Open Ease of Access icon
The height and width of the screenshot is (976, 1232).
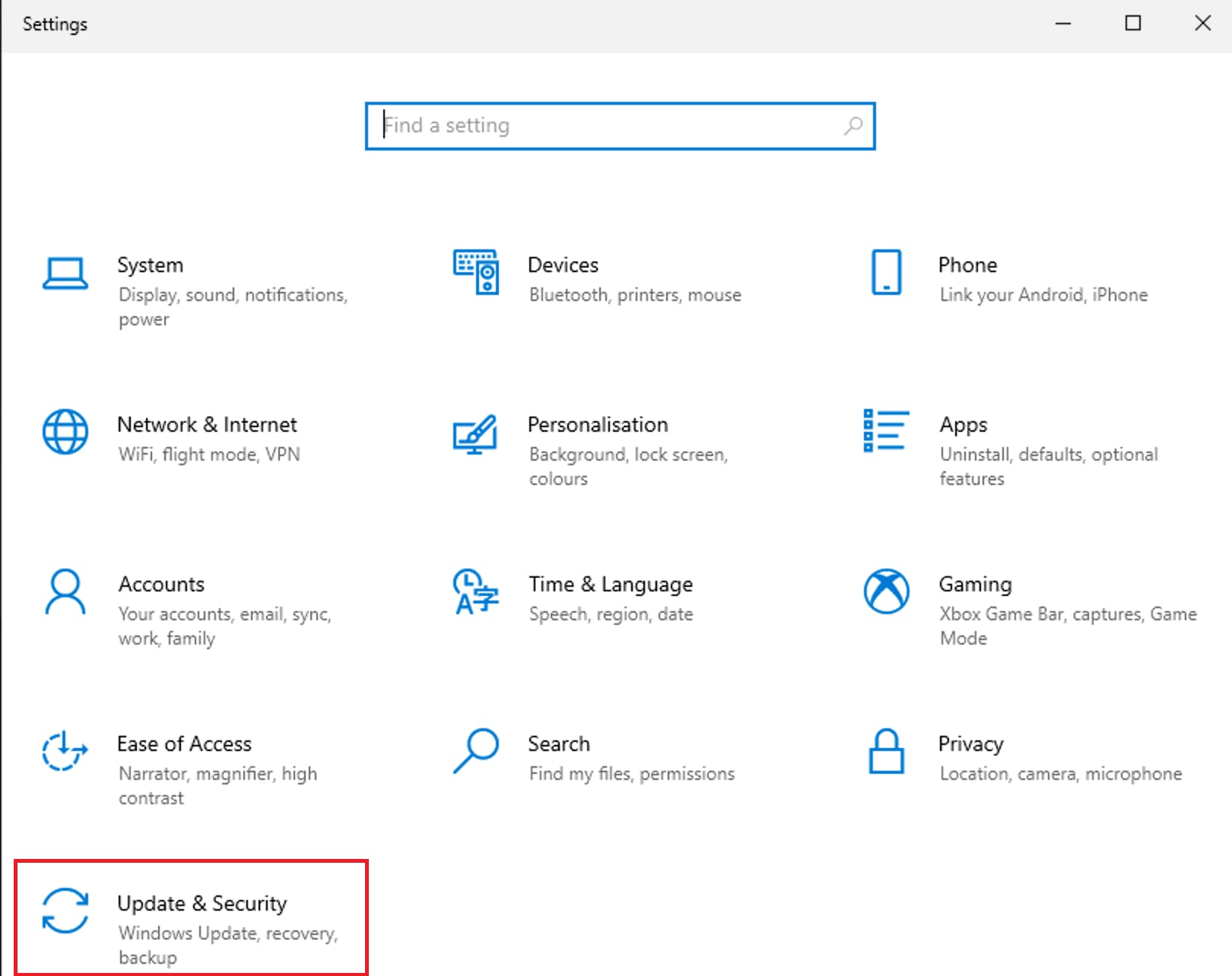click(x=65, y=751)
